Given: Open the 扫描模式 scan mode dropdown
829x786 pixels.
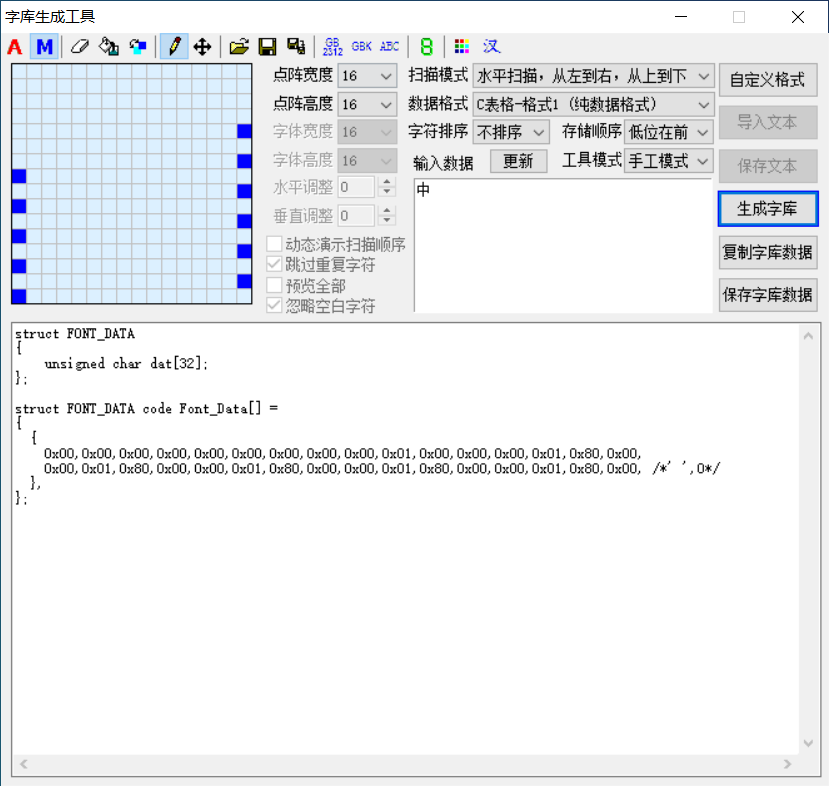Looking at the screenshot, I should pos(593,76).
